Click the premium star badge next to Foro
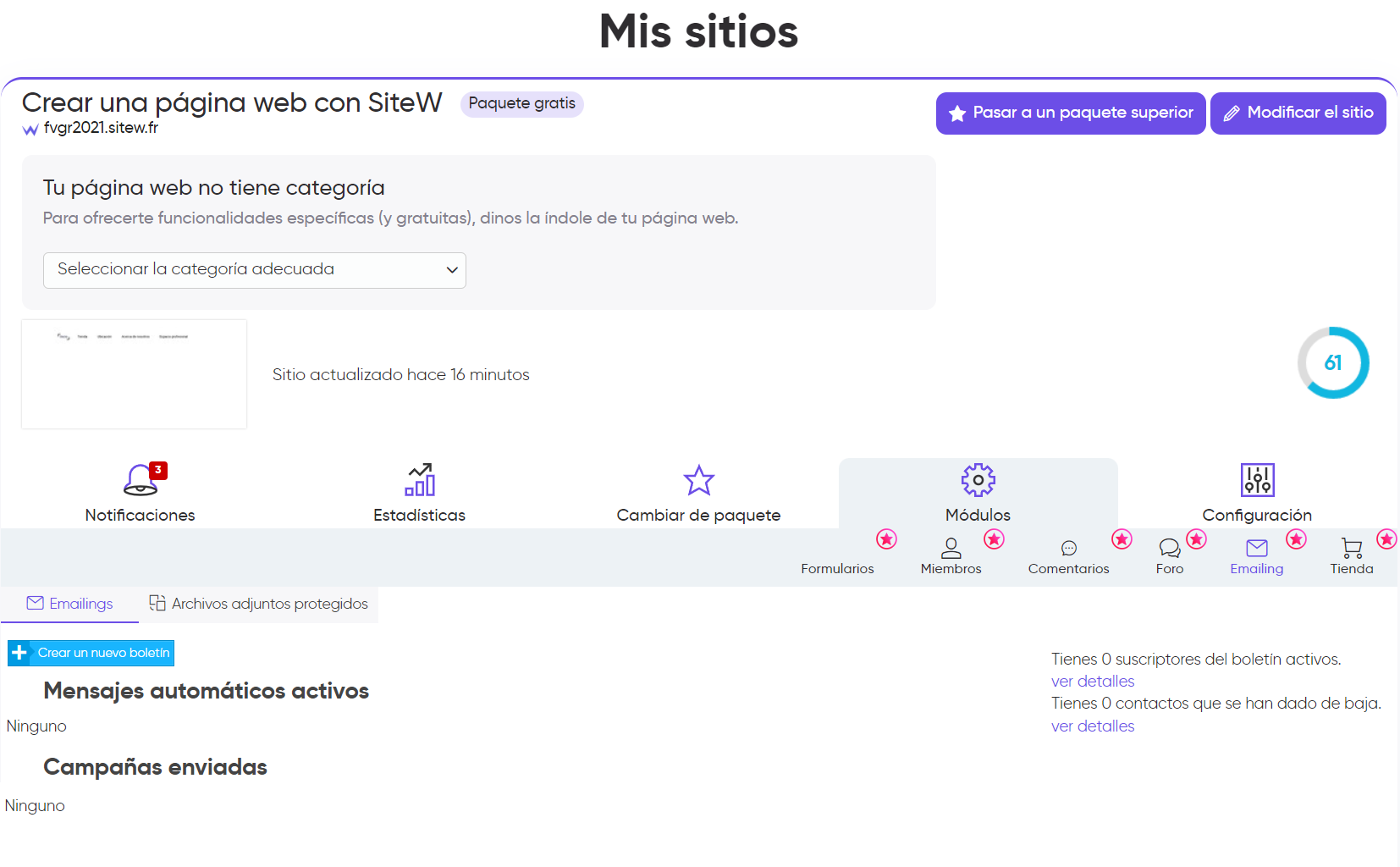The height and width of the screenshot is (867, 1400). [x=1196, y=539]
